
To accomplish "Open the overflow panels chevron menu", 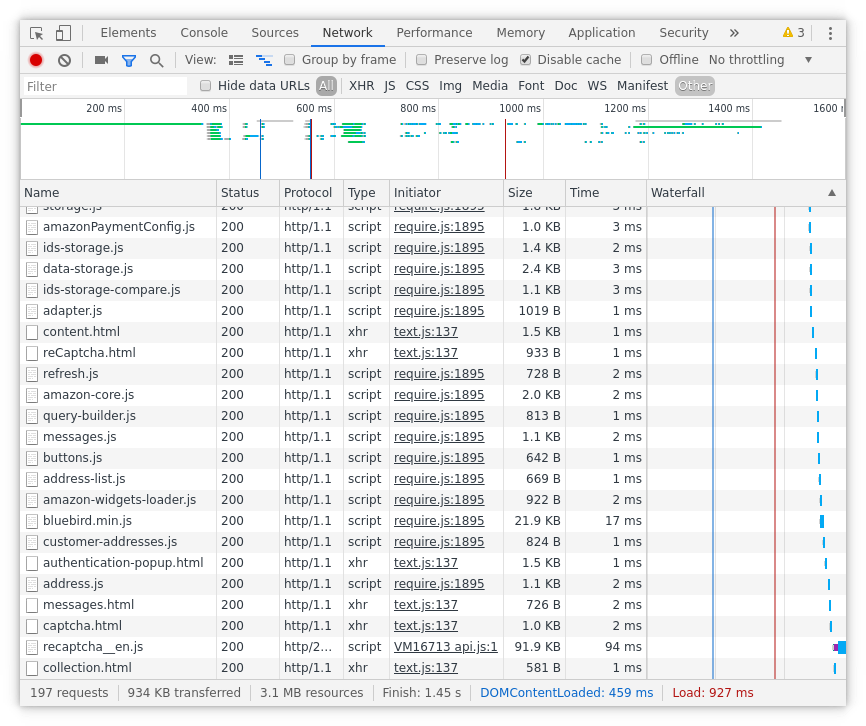I will (733, 32).
